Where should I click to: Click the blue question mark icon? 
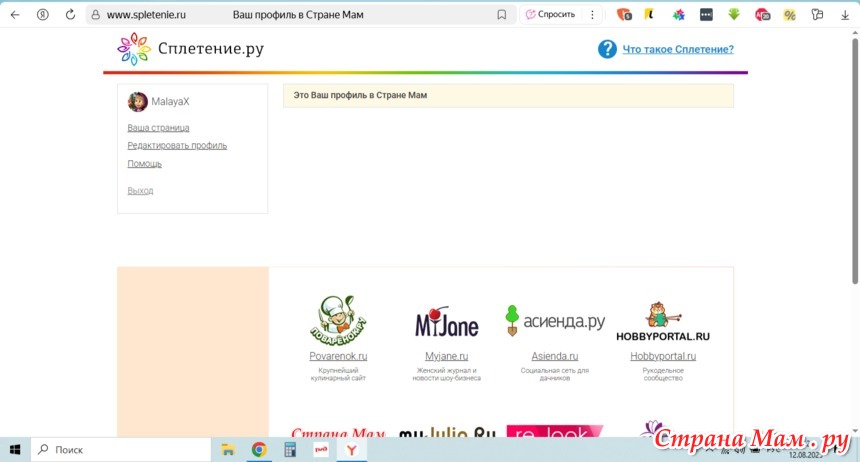coord(607,49)
